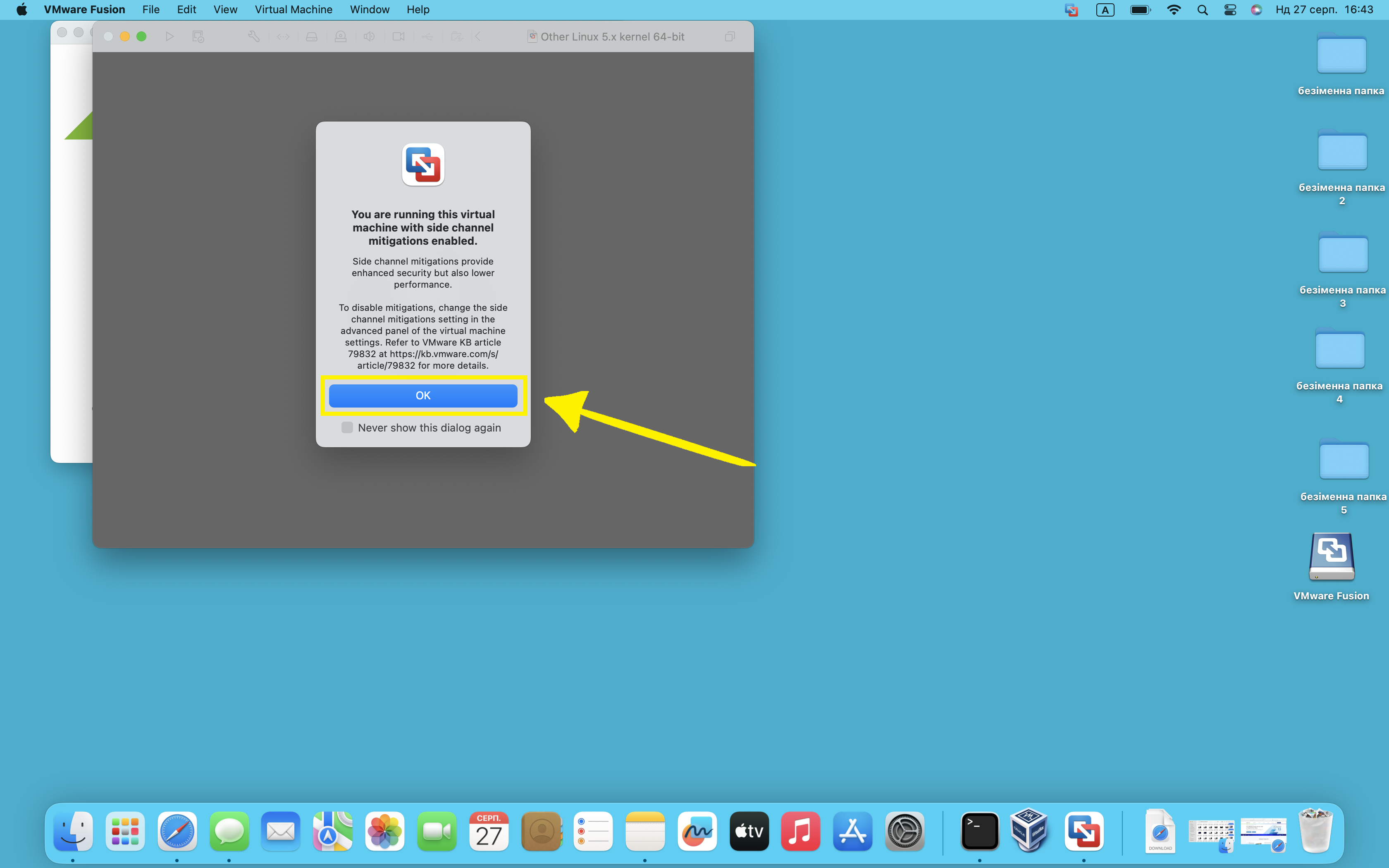Open App Store from the Dock

point(852,831)
